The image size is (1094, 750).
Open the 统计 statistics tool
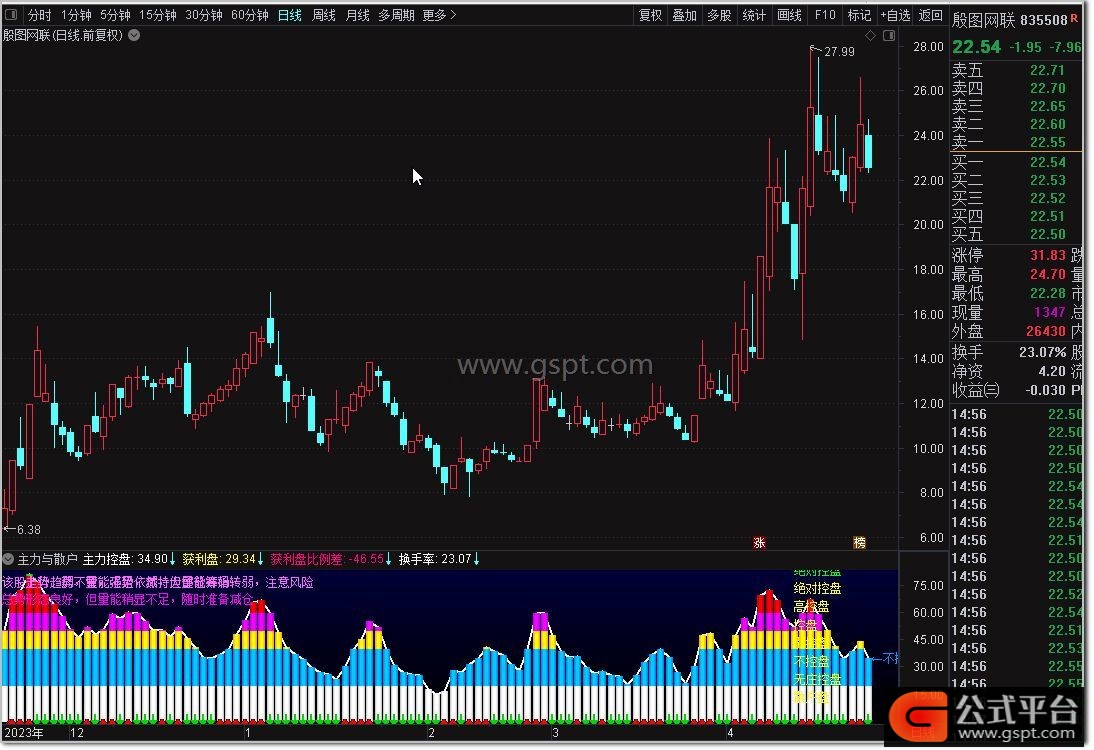tap(754, 15)
